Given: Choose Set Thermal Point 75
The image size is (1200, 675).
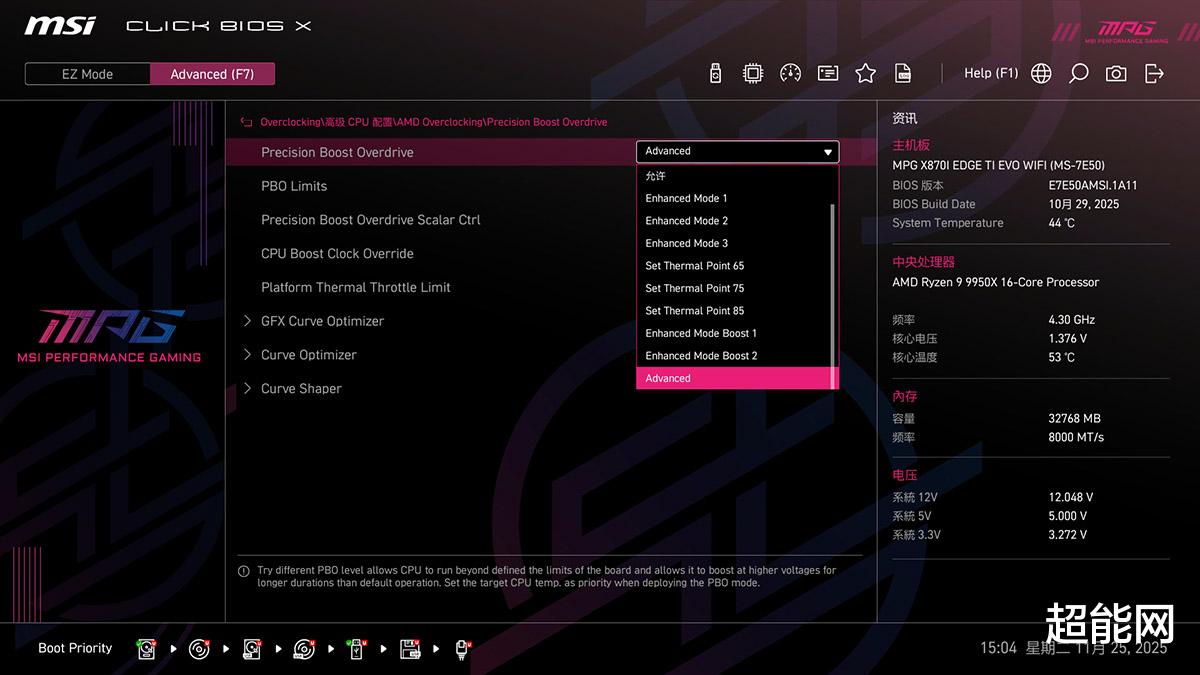Looking at the screenshot, I should (736, 288).
